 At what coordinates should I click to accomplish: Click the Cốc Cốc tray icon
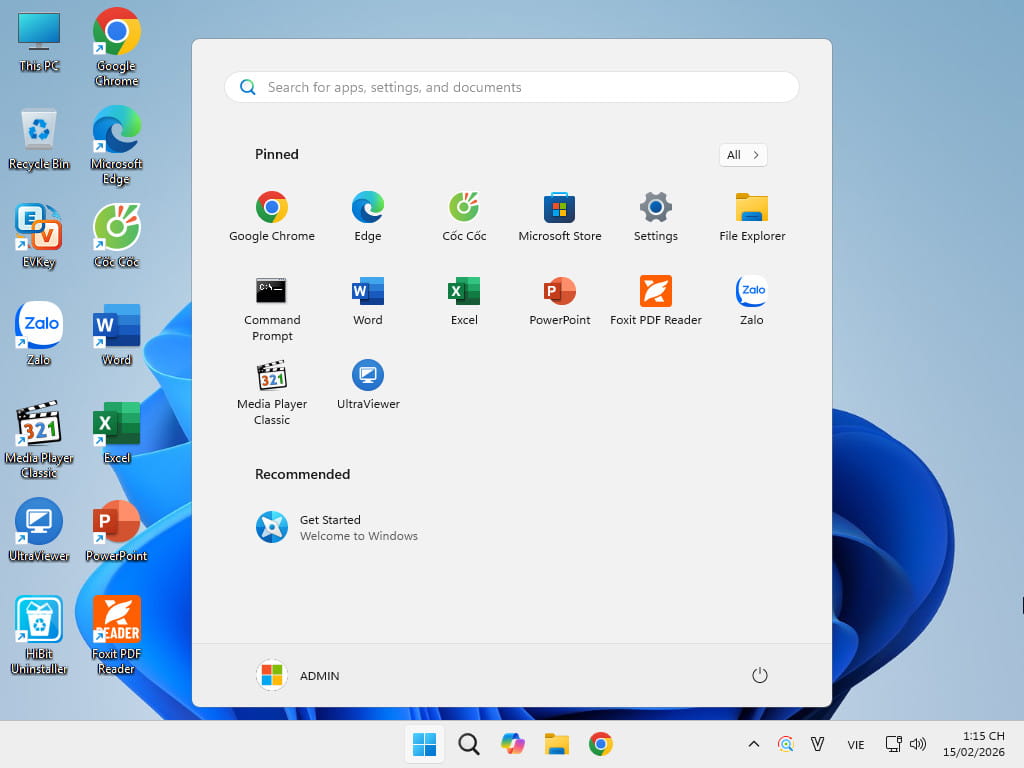[x=786, y=744]
